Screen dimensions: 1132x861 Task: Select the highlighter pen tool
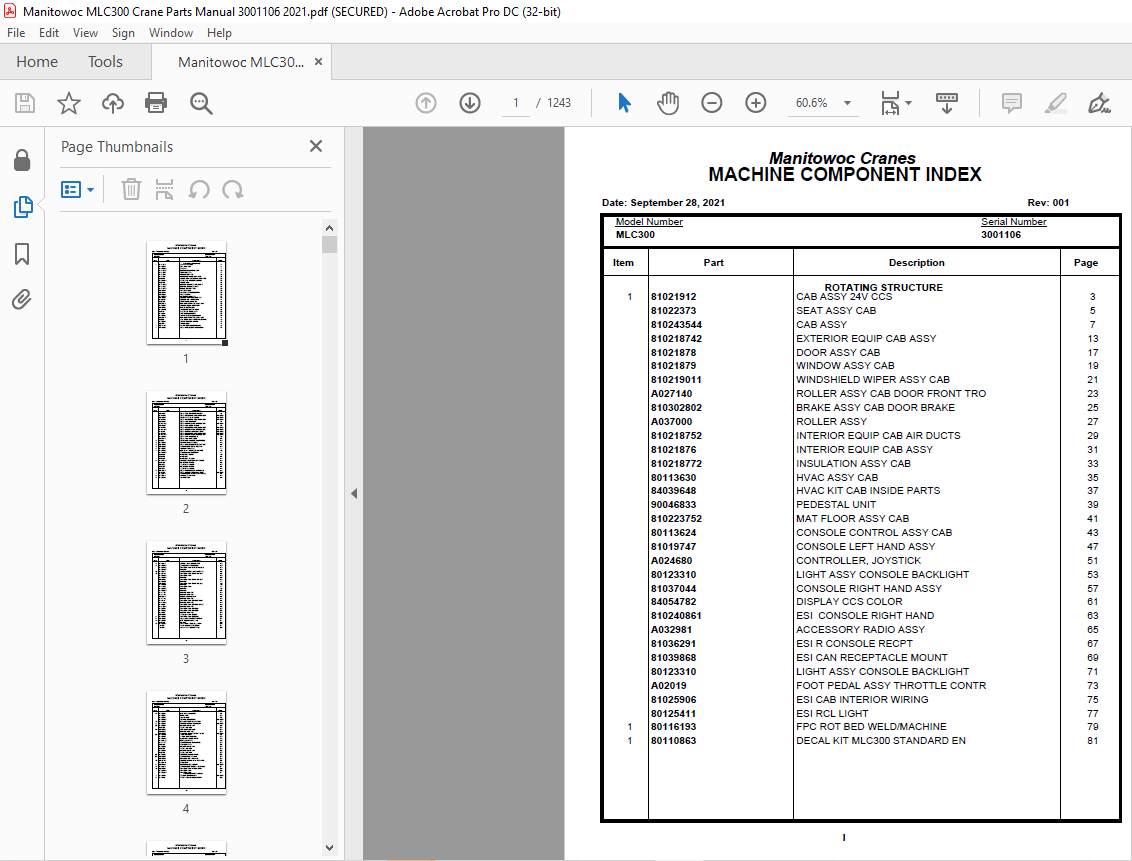click(1055, 103)
